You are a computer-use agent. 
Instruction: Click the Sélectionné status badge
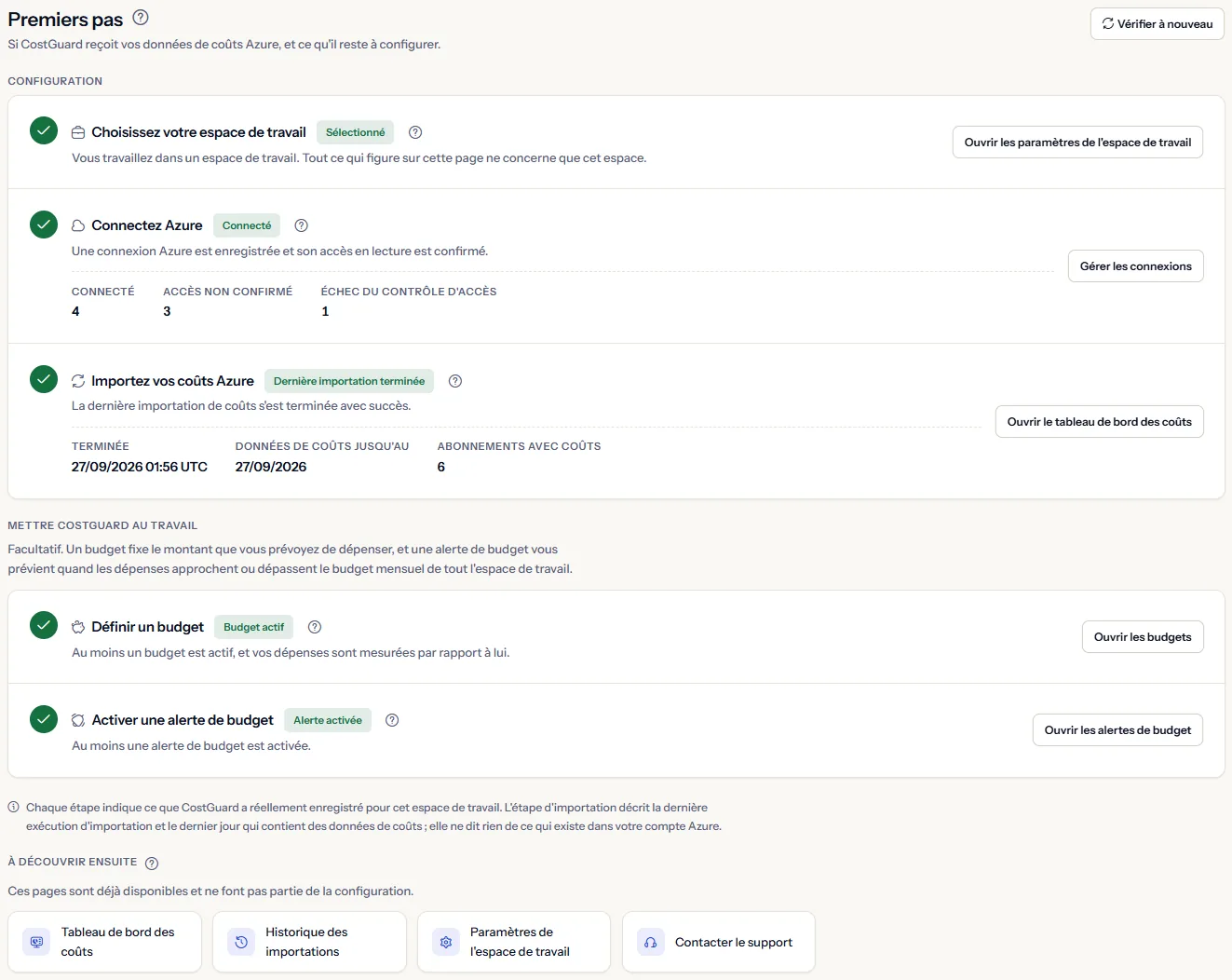(x=355, y=132)
